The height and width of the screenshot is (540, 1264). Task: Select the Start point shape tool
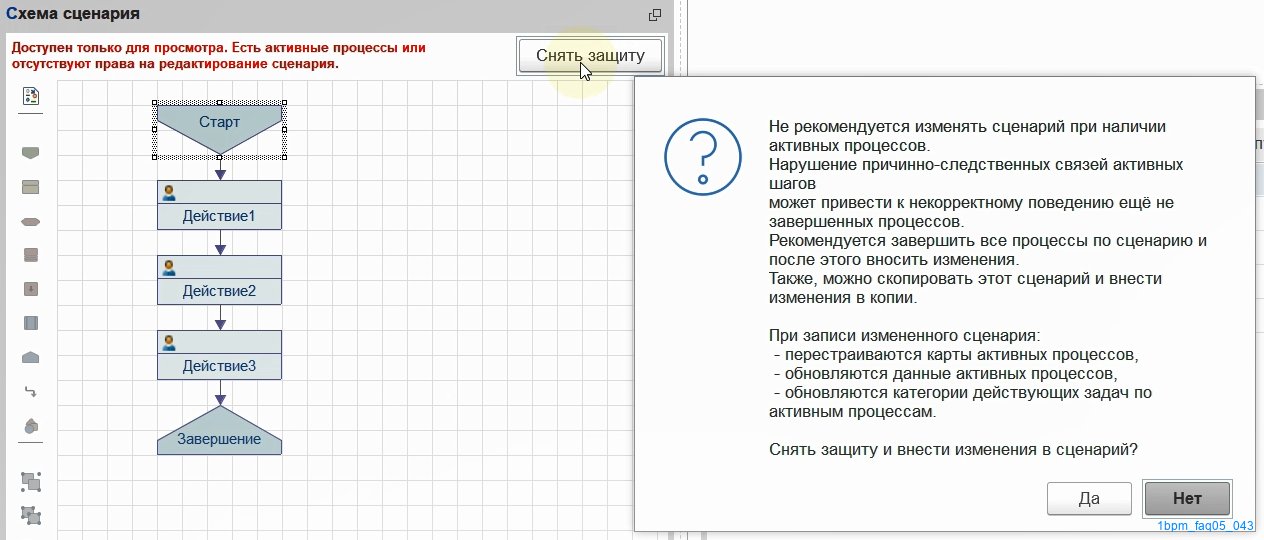[31, 152]
